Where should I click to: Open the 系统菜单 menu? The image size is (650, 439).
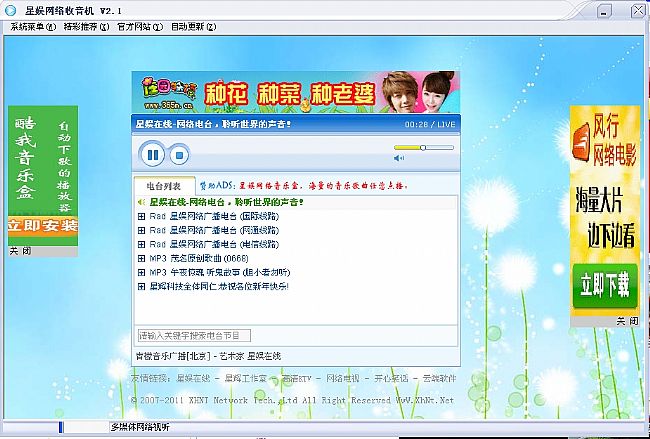pyautogui.click(x=33, y=27)
